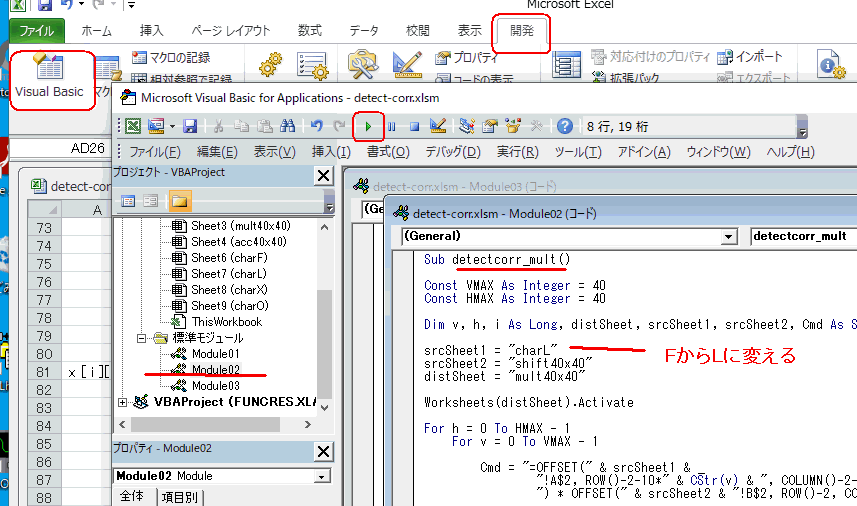This screenshot has width=857, height=506.
Task: Click the Find binoculars icon
Action: pos(287,126)
